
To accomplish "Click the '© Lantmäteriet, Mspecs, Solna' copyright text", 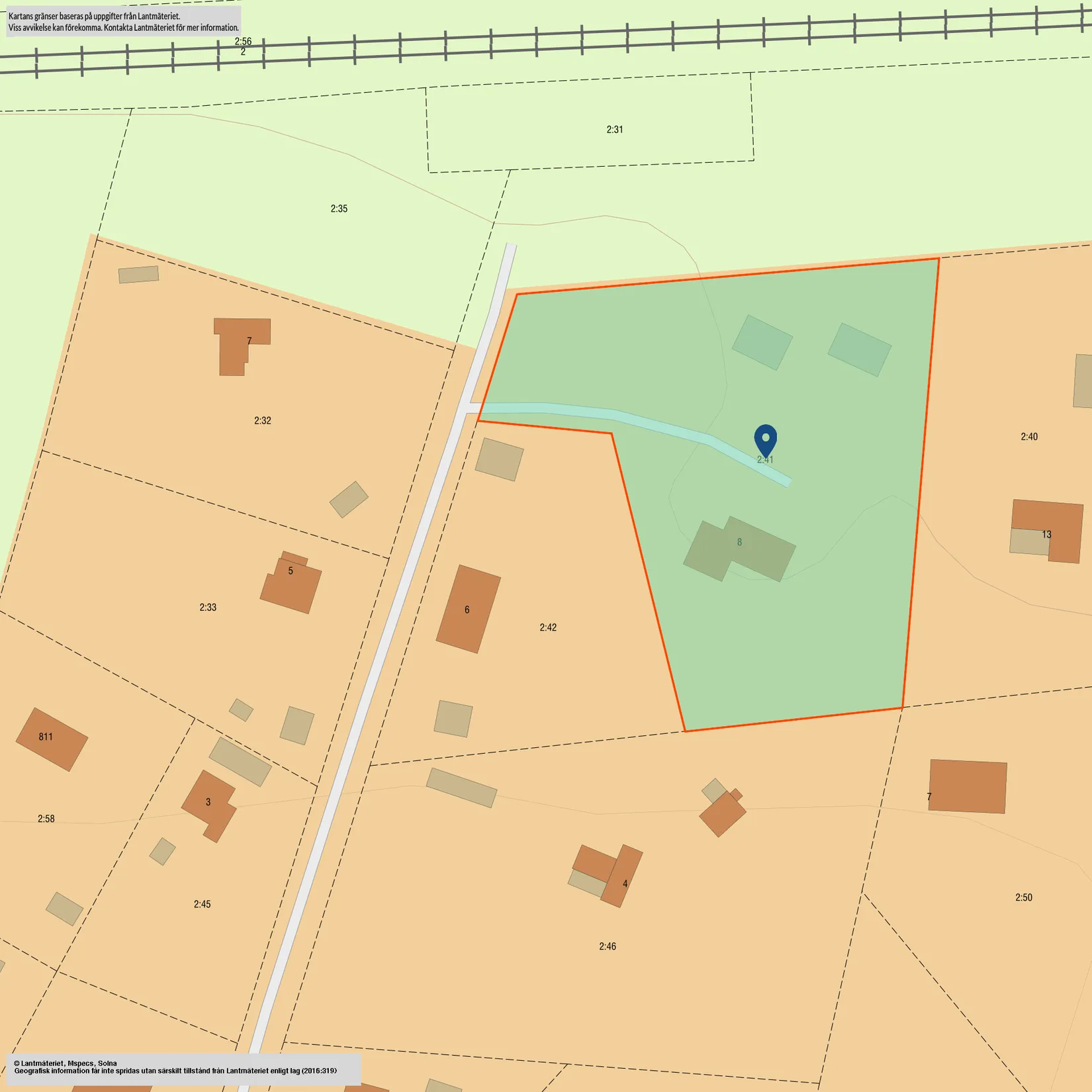I will (66, 1063).
